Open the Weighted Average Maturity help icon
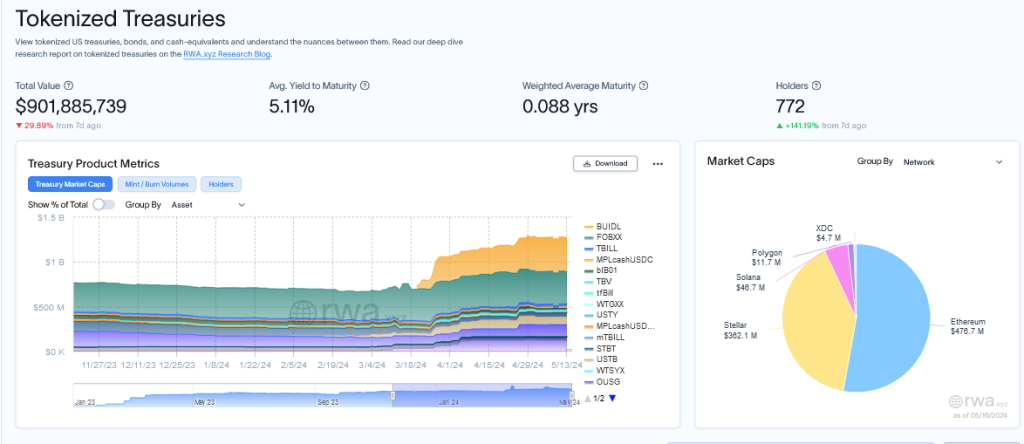Screen dimensions: 1024x444 coord(643,87)
